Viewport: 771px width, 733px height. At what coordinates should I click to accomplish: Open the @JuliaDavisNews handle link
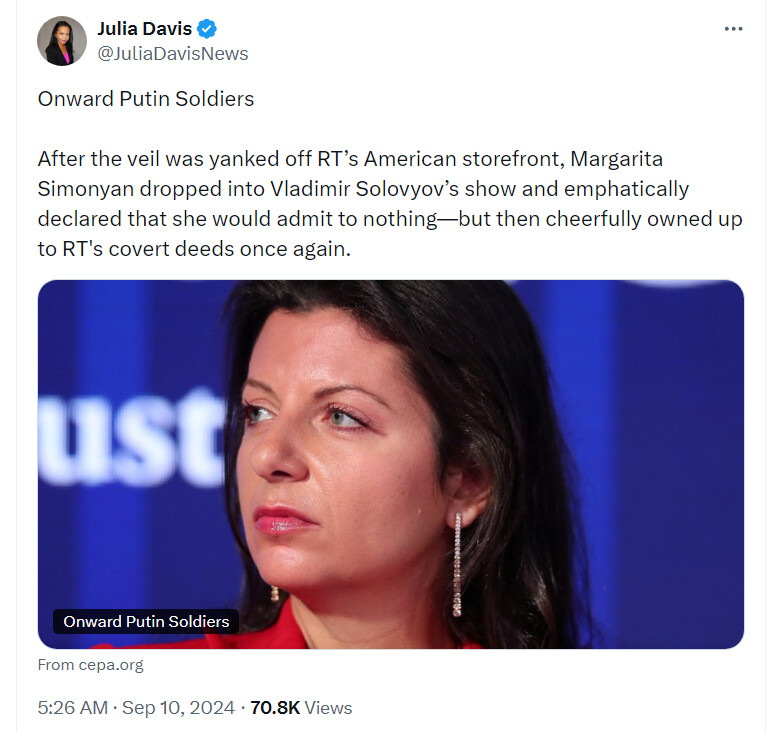click(x=173, y=54)
